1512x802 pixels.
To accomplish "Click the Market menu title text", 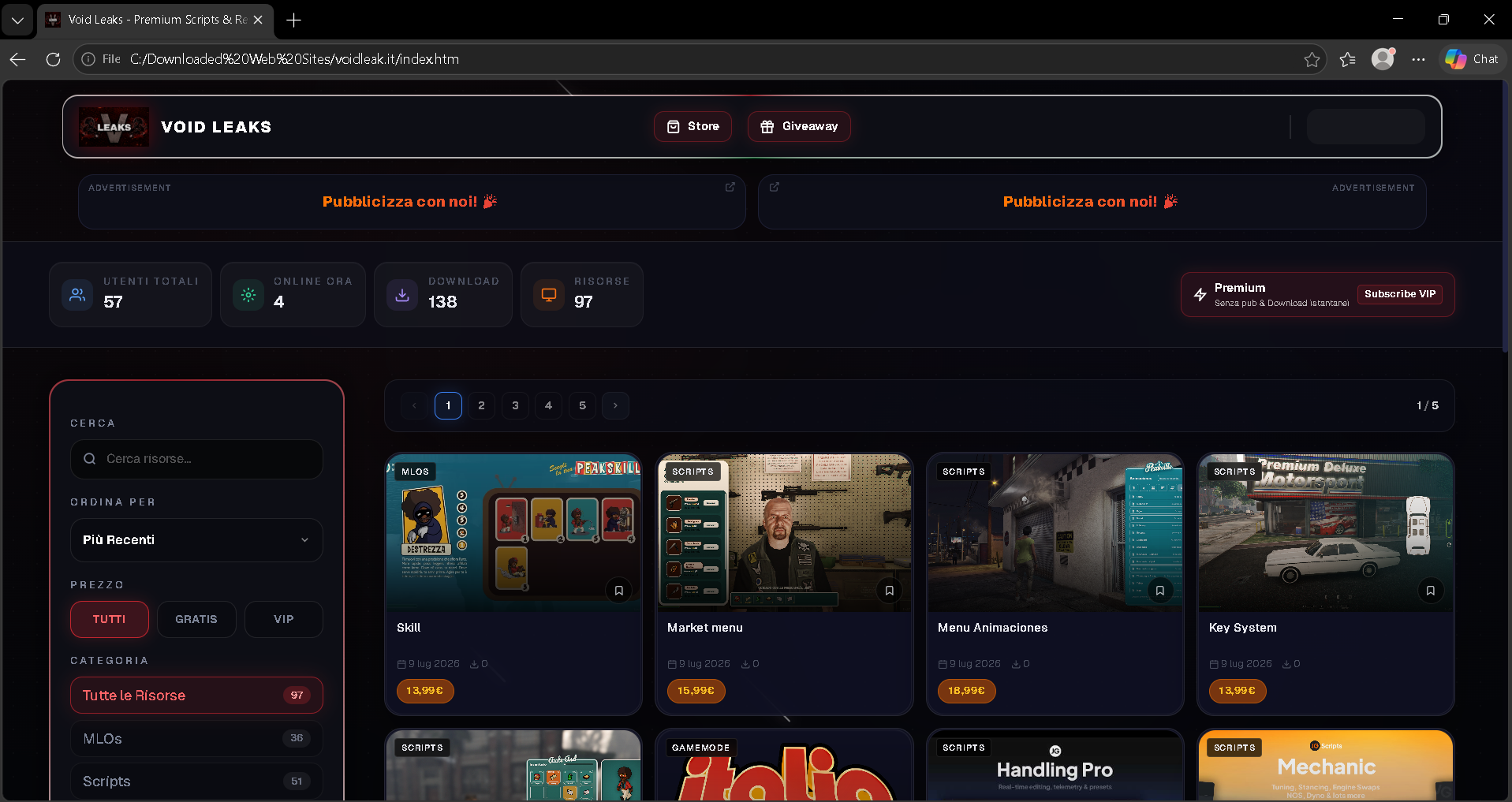I will [x=705, y=628].
